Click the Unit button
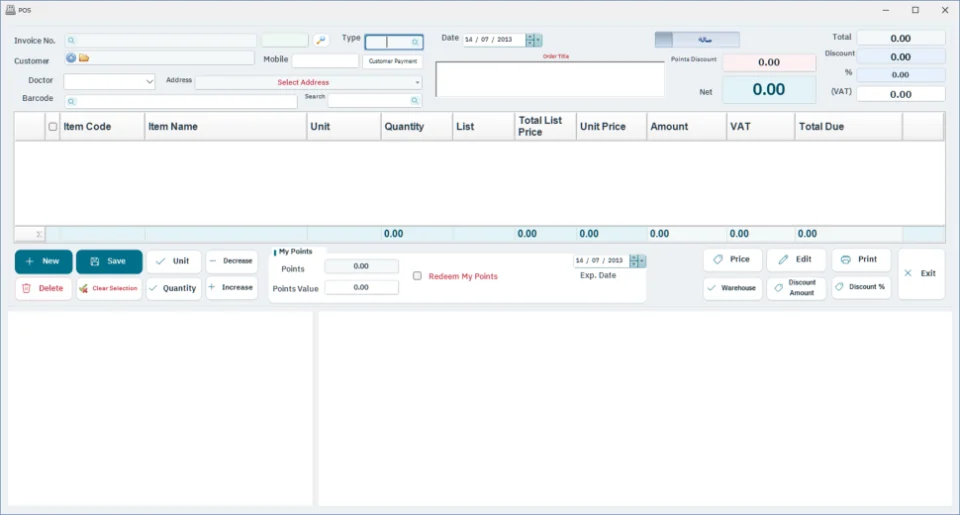Image resolution: width=960 pixels, height=515 pixels. pyautogui.click(x=173, y=261)
